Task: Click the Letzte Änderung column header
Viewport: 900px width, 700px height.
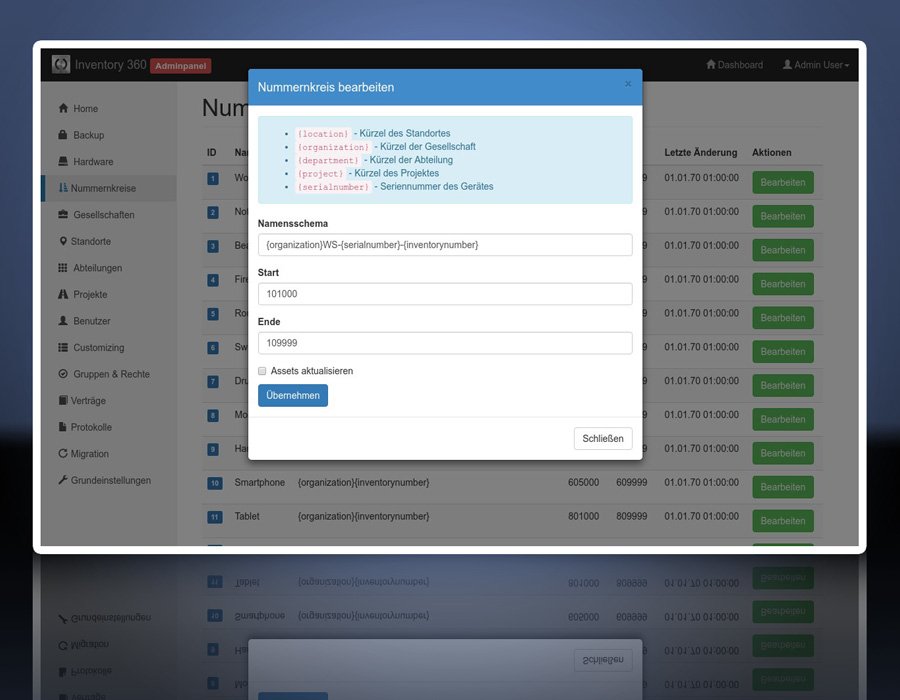Action: [701, 153]
